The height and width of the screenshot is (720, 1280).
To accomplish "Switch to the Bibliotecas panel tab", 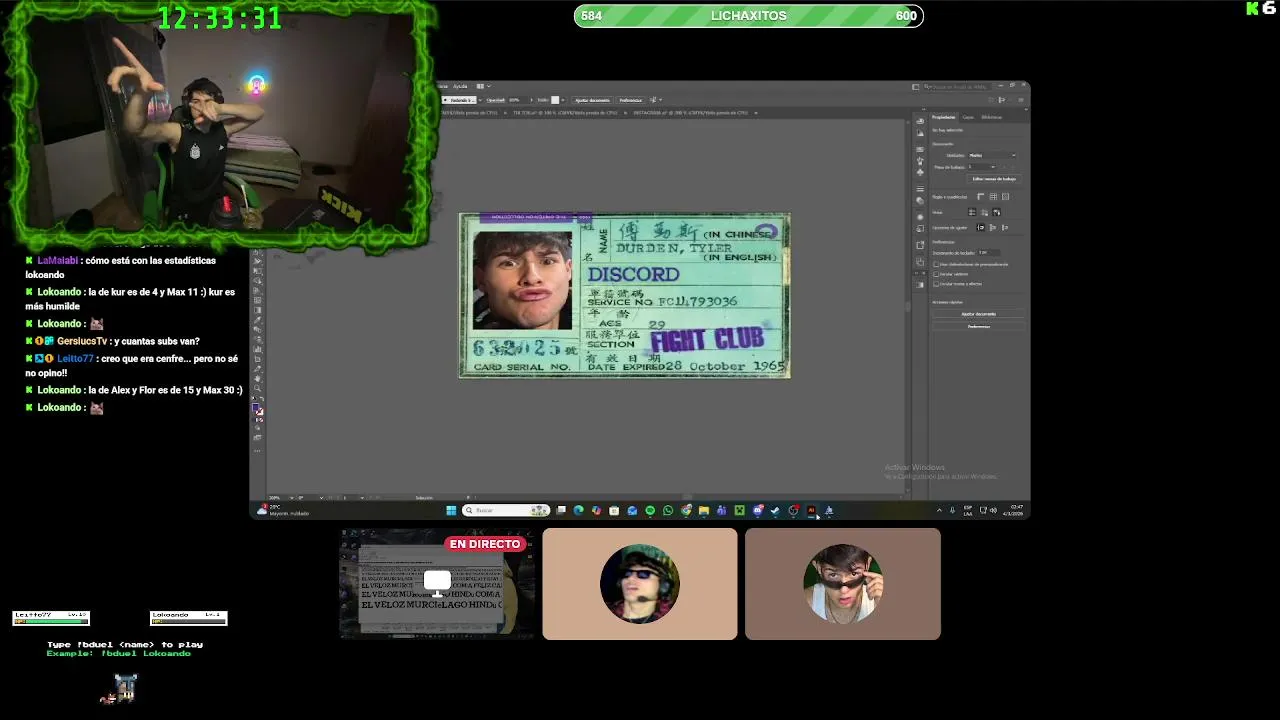I will [991, 117].
